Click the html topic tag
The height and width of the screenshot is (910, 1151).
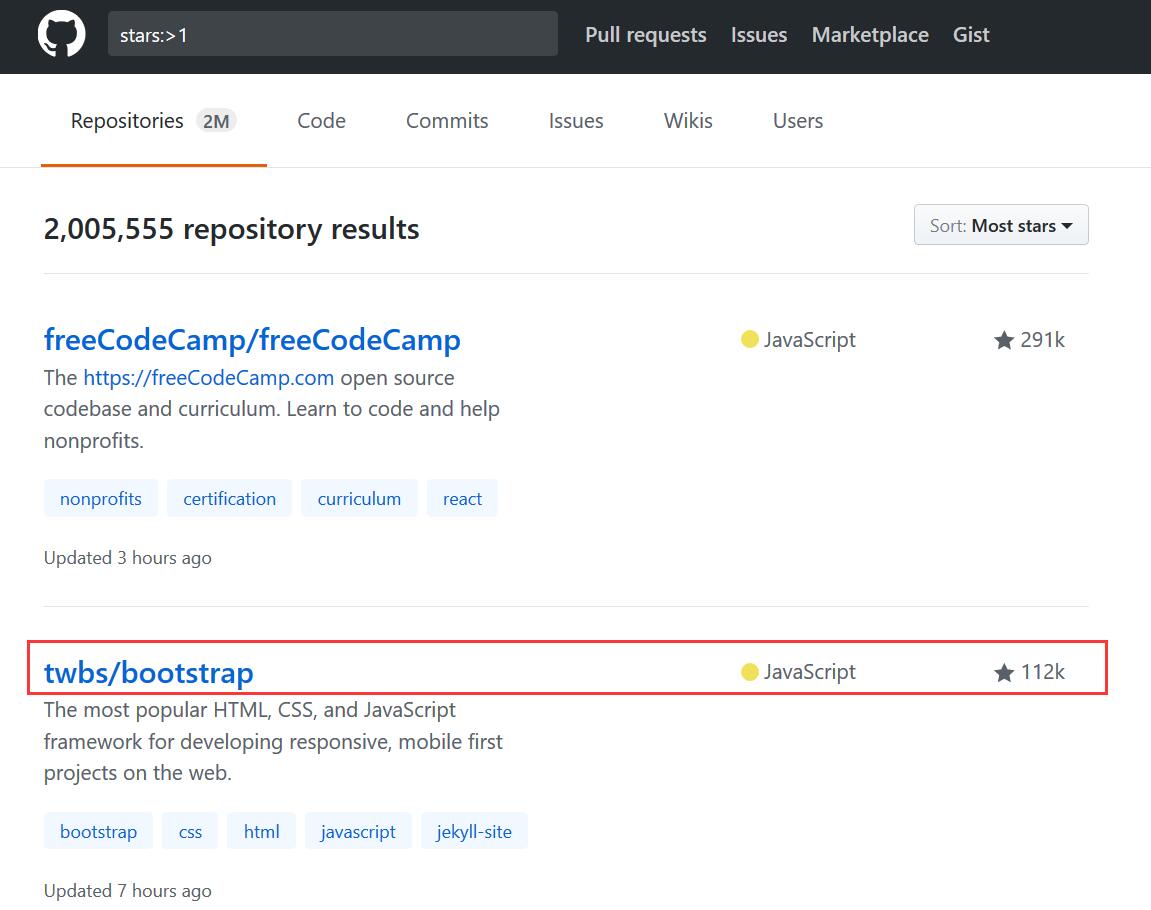tap(261, 831)
